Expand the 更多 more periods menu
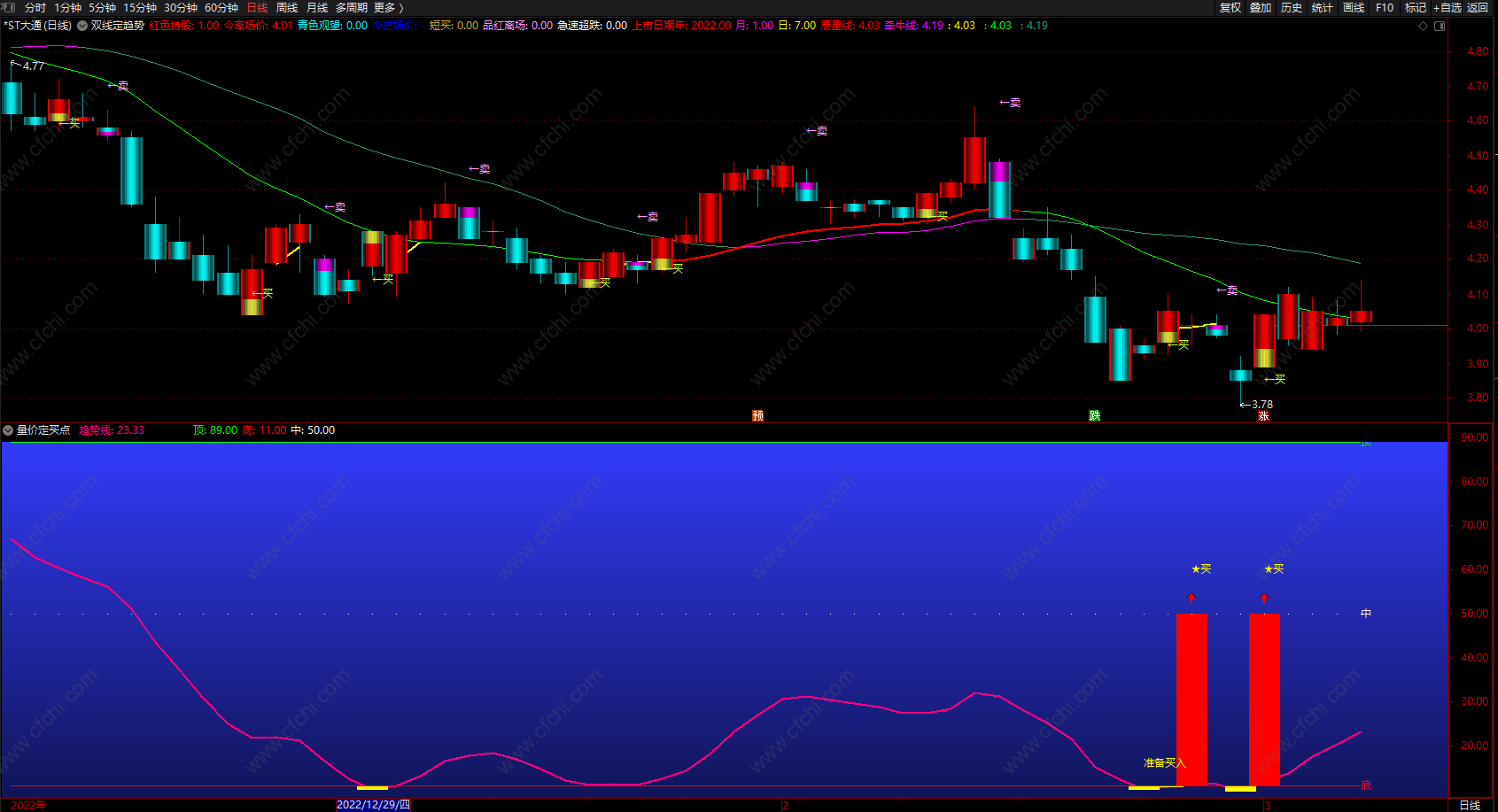The width and height of the screenshot is (1498, 812). tap(389, 8)
